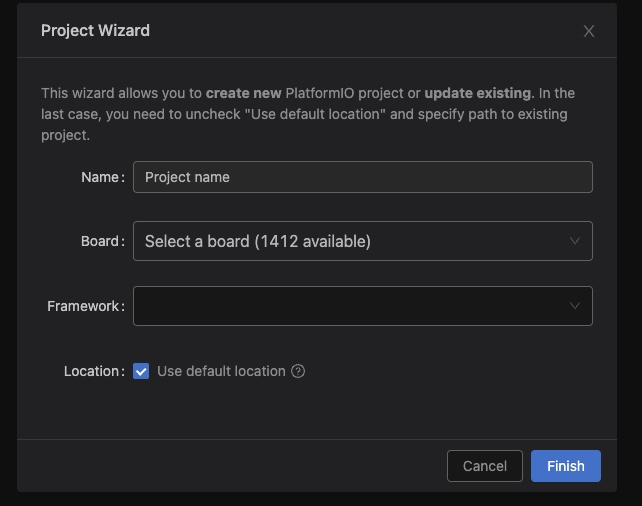Click the Framework dropdown chevron arrow
The image size is (642, 506).
[575, 306]
